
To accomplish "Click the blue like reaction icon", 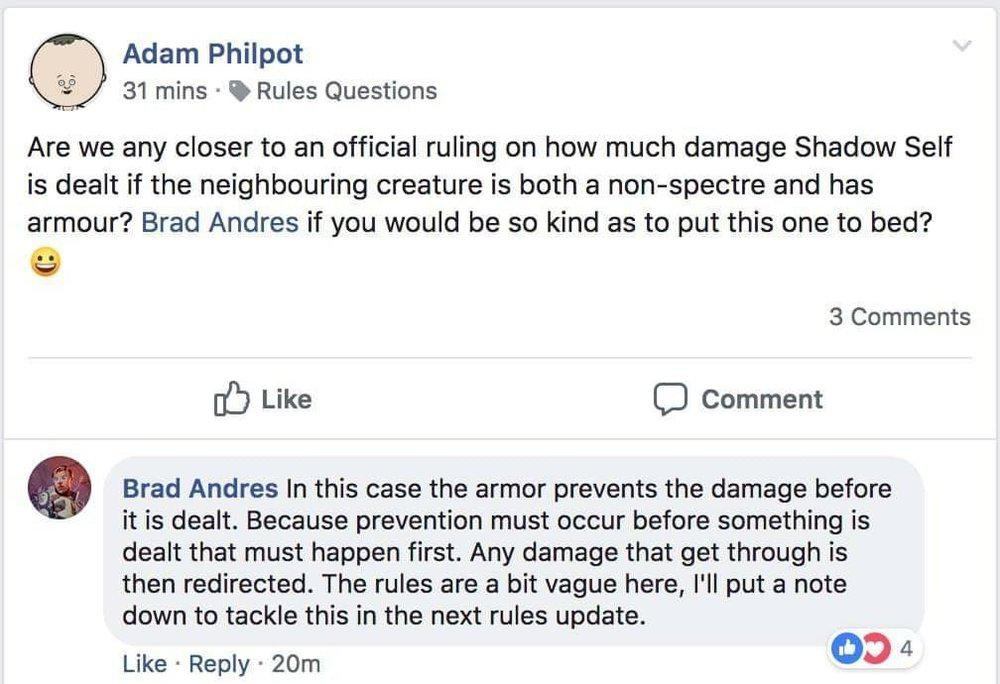I will 846,648.
